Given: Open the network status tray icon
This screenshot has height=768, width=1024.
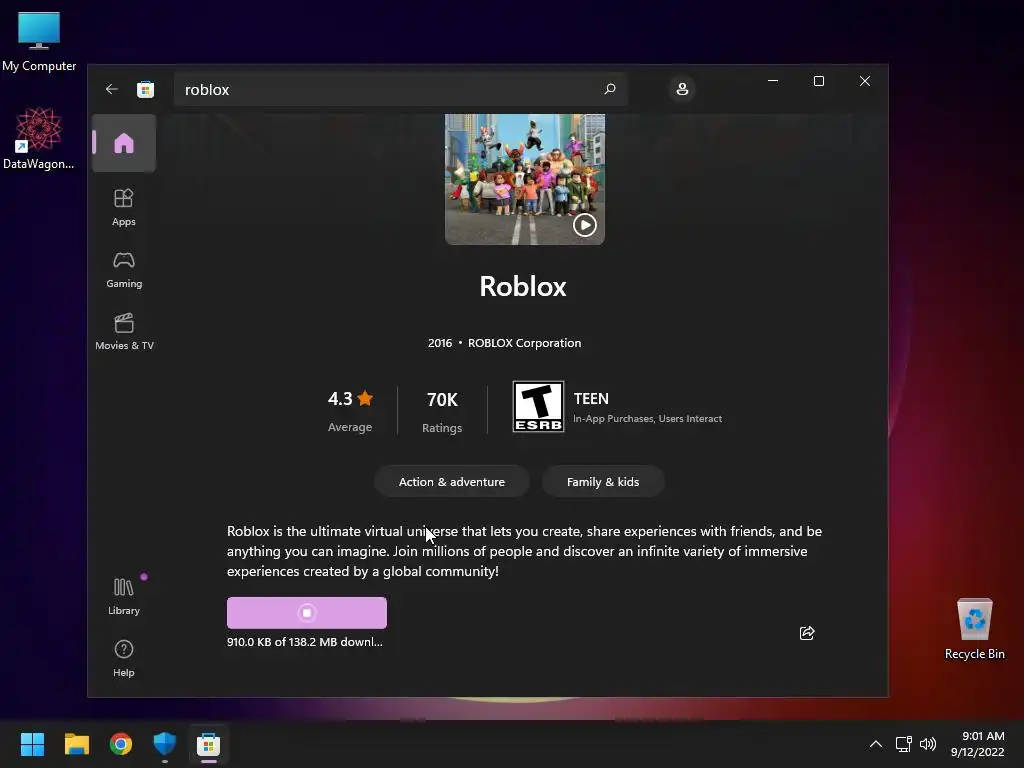Looking at the screenshot, I should click(x=903, y=744).
